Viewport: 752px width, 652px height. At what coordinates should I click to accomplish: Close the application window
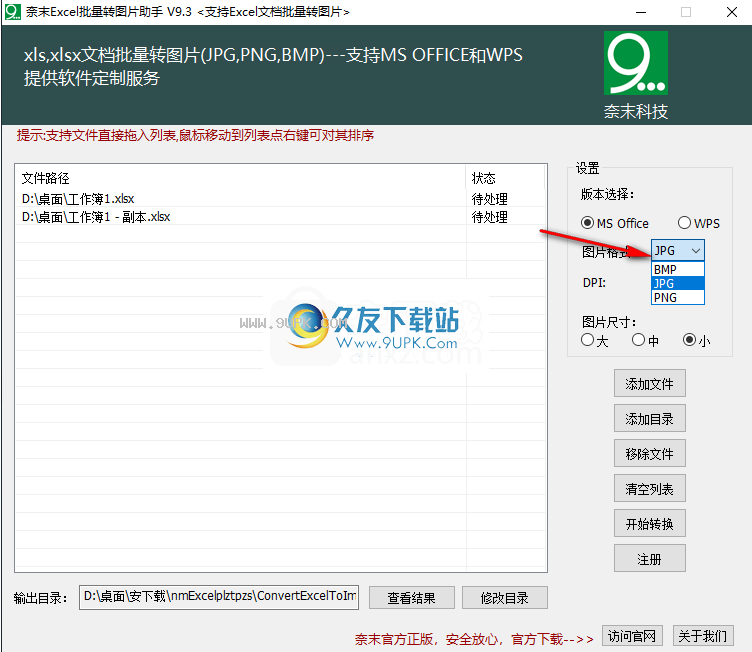coord(732,12)
